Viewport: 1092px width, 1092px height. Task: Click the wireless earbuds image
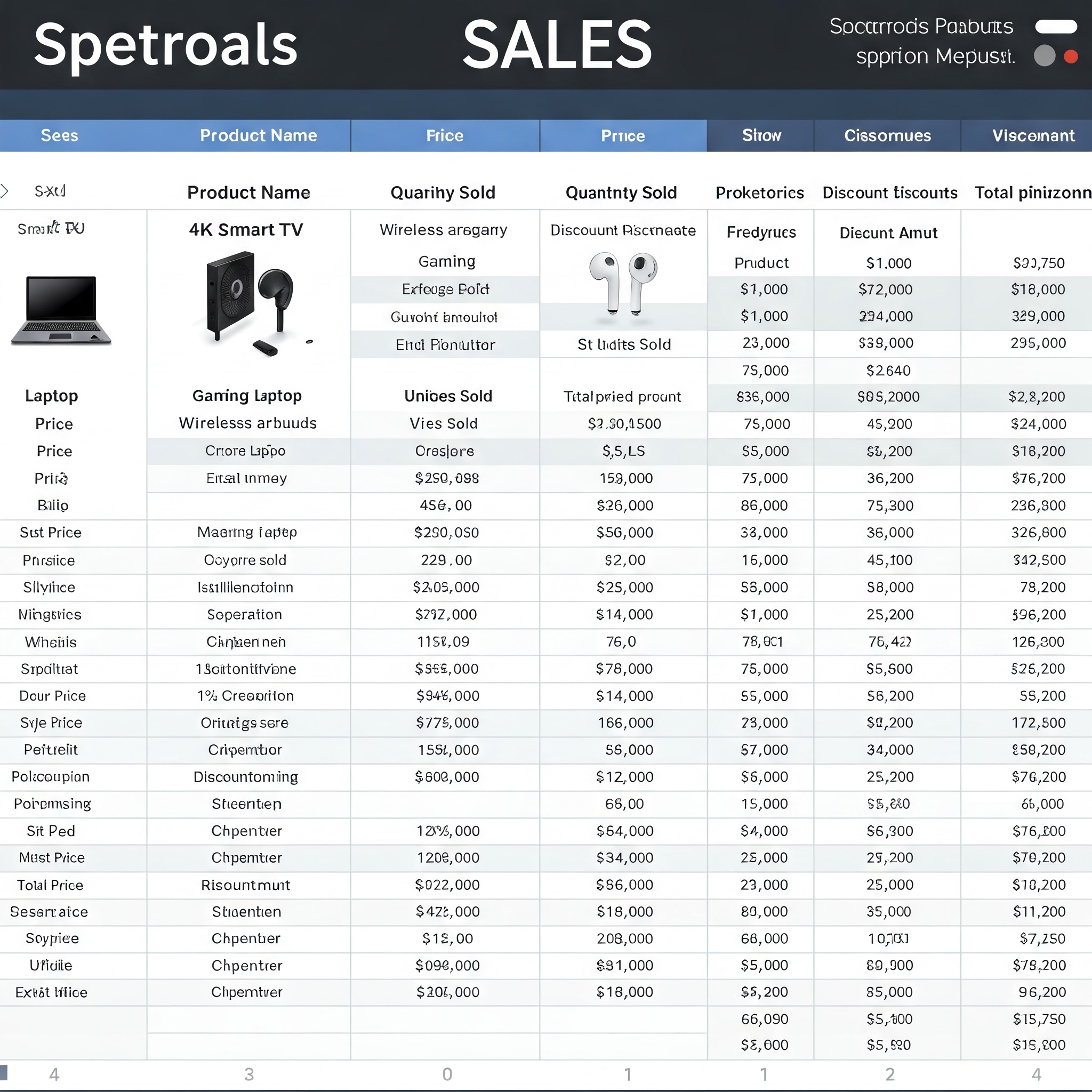coord(623,283)
